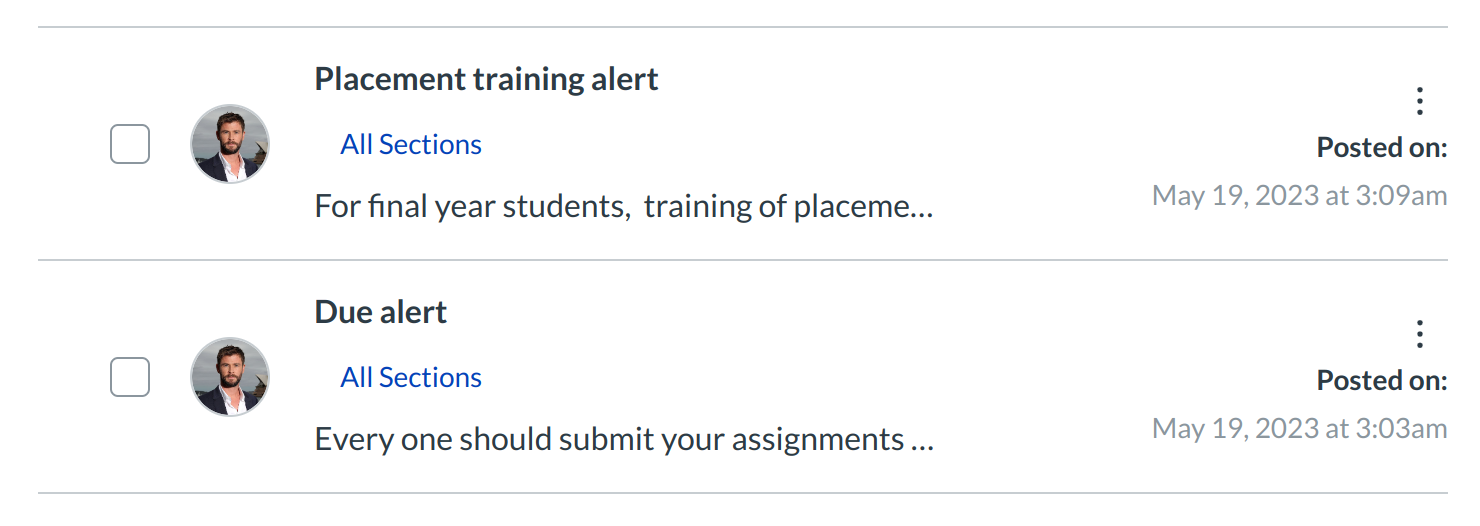Screen dimensions: 1480x526
Task: Tick the checkbox for Due alert
Action: pyautogui.click(x=130, y=377)
